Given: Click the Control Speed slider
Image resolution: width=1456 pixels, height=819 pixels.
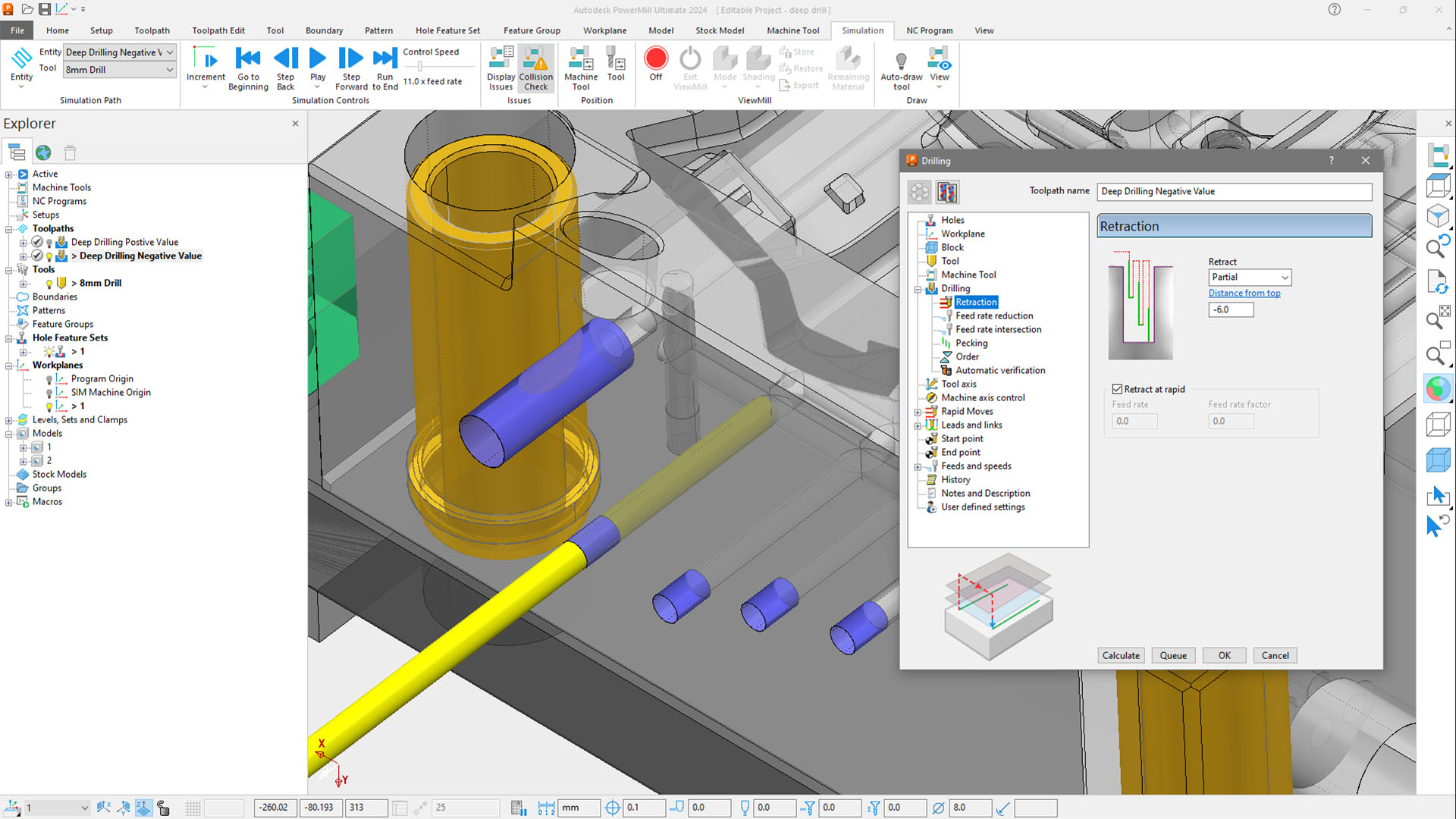Looking at the screenshot, I should point(421,67).
